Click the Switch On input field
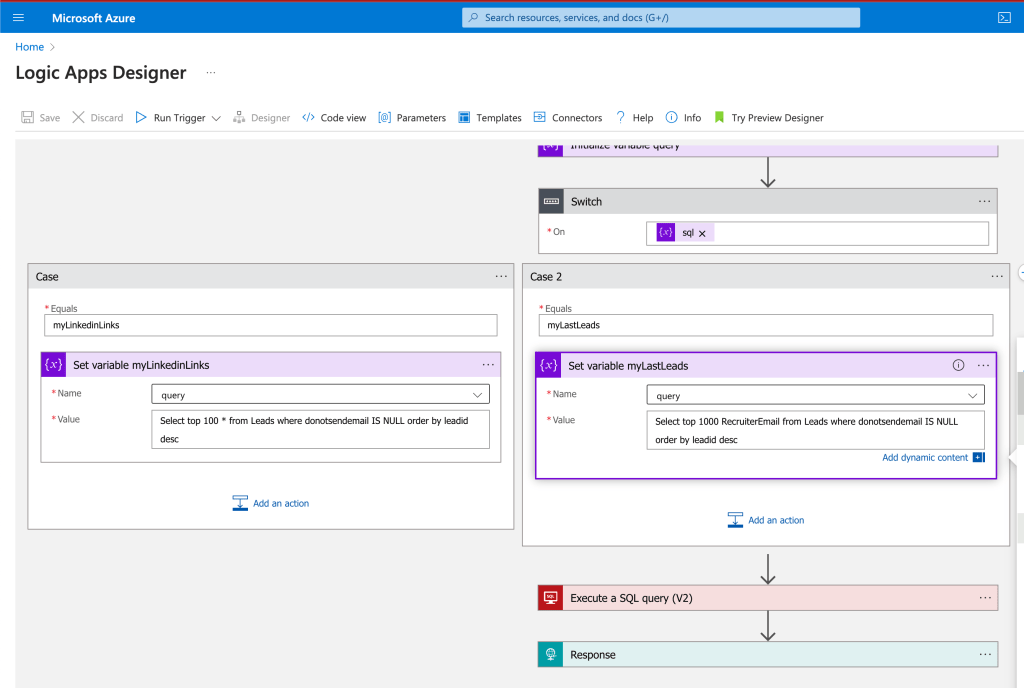 [x=817, y=233]
